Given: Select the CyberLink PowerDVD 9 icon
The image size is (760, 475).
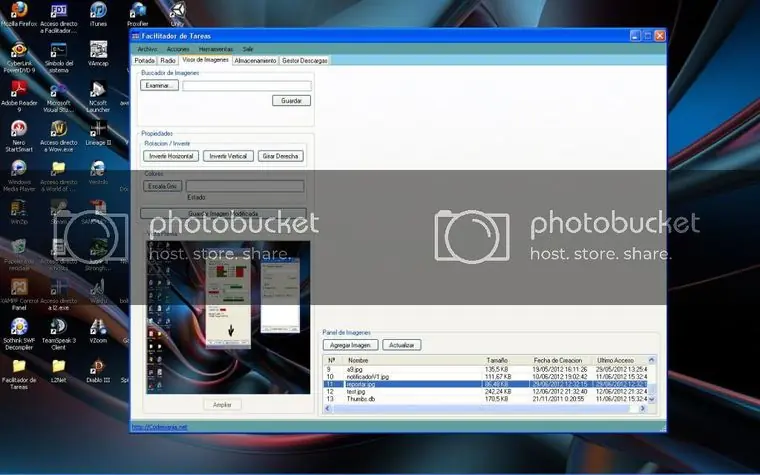Looking at the screenshot, I should pyautogui.click(x=18, y=57).
